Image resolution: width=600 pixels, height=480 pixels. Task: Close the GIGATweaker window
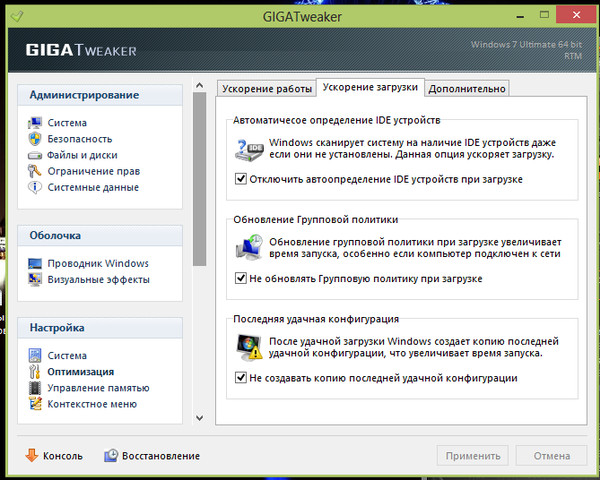[576, 15]
